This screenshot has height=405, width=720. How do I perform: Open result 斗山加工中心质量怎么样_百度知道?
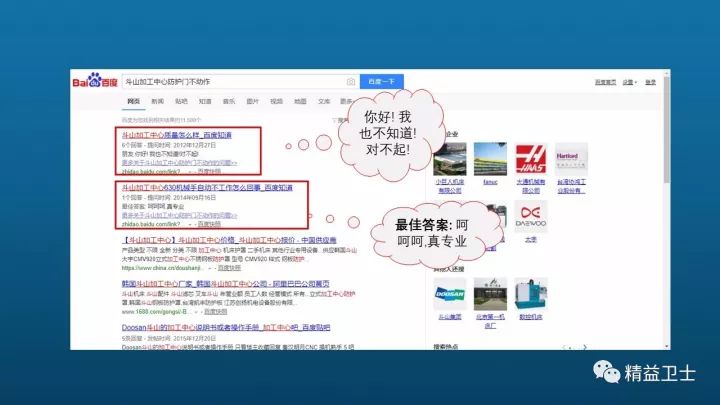177,135
